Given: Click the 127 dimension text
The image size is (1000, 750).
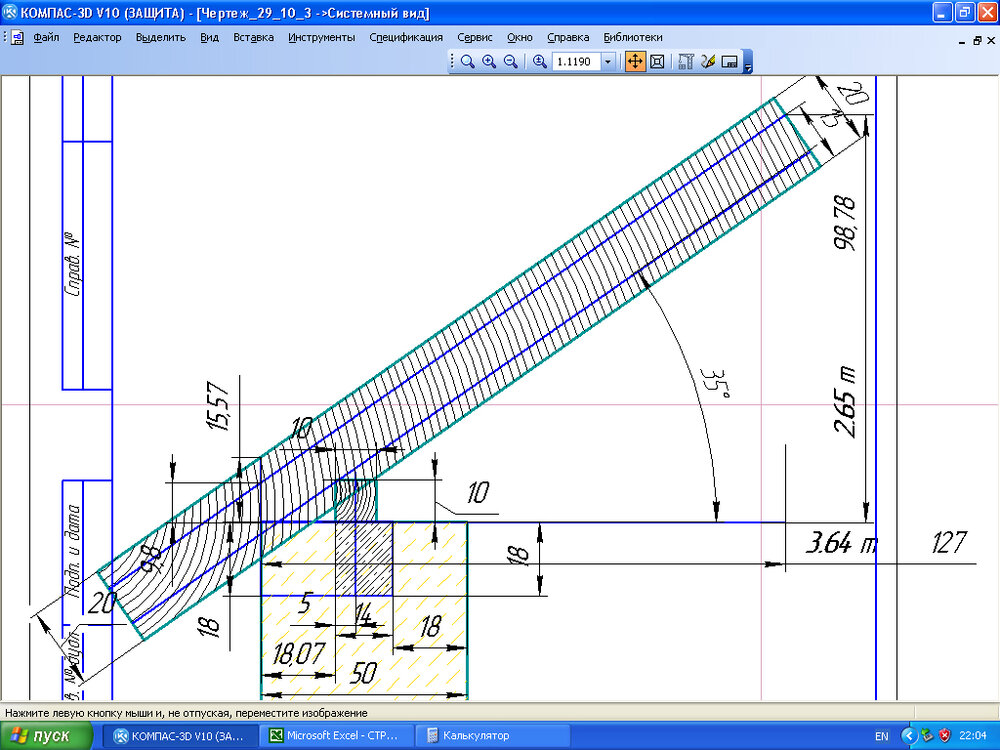Looking at the screenshot, I should point(948,543).
